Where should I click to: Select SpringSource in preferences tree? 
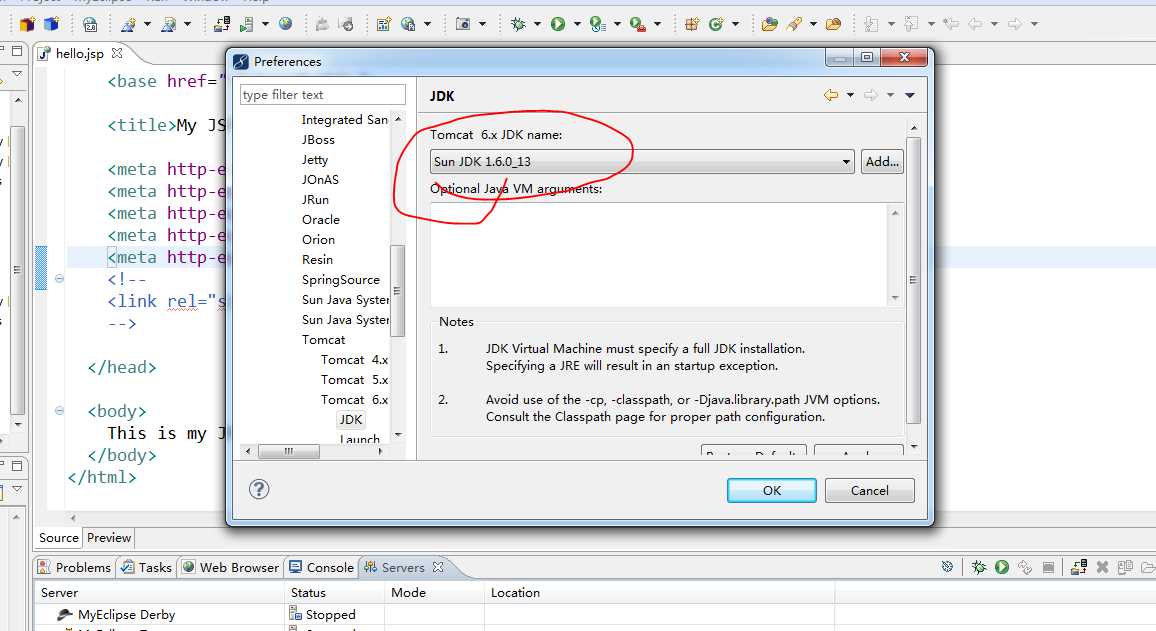point(341,279)
